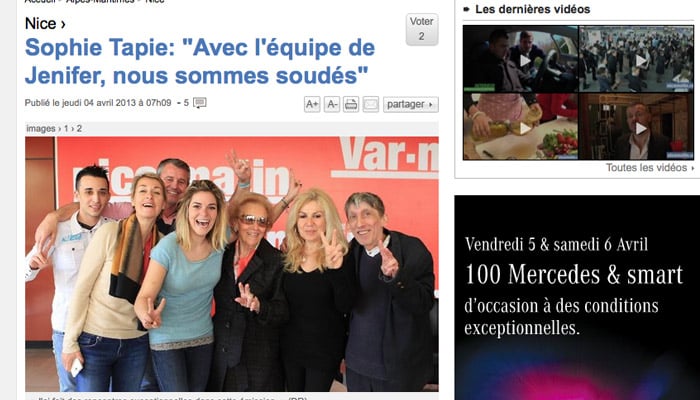Click the print article icon
This screenshot has height=400, width=700.
(351, 104)
